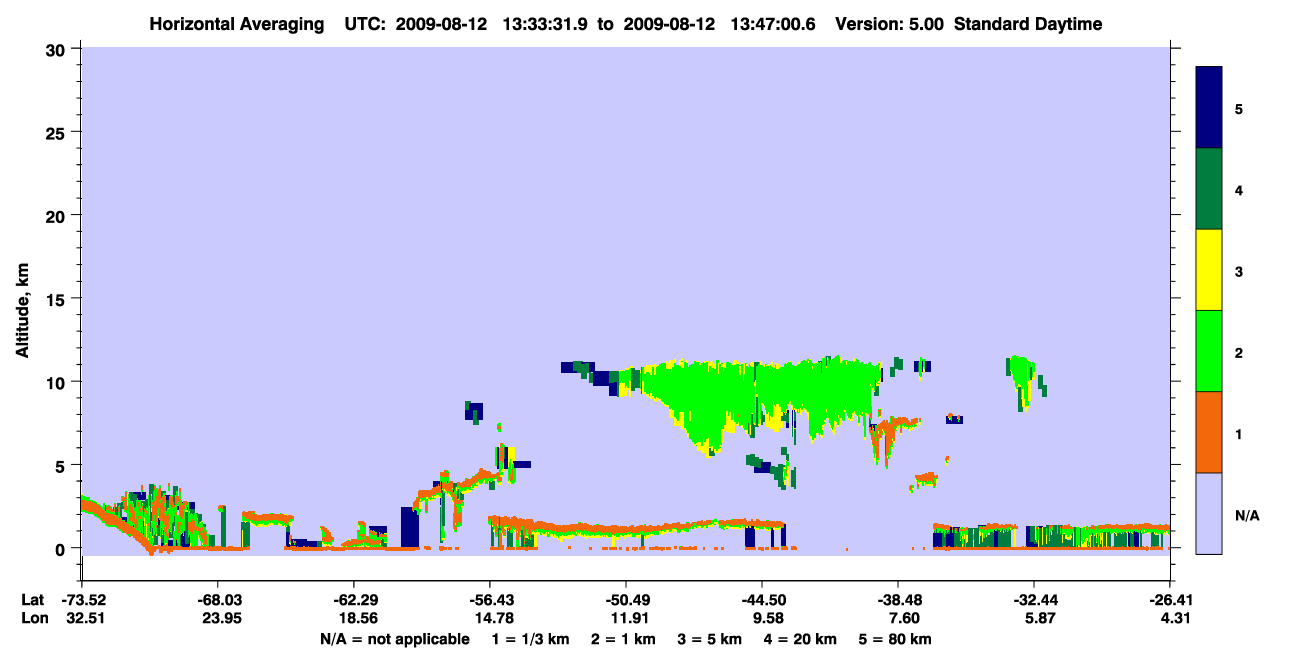Click the dark blue color bar segment labeled 5
This screenshot has width=1300, height=667.
pyautogui.click(x=1209, y=108)
